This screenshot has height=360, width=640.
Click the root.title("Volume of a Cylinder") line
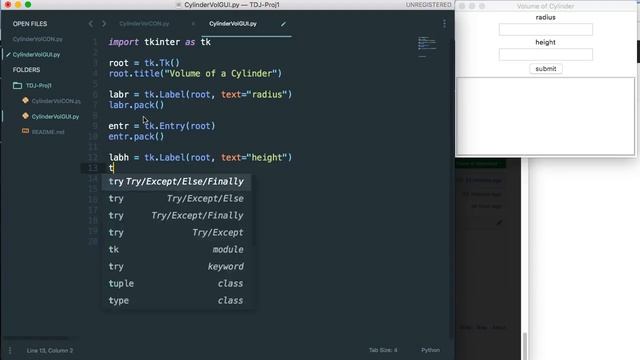click(x=195, y=74)
